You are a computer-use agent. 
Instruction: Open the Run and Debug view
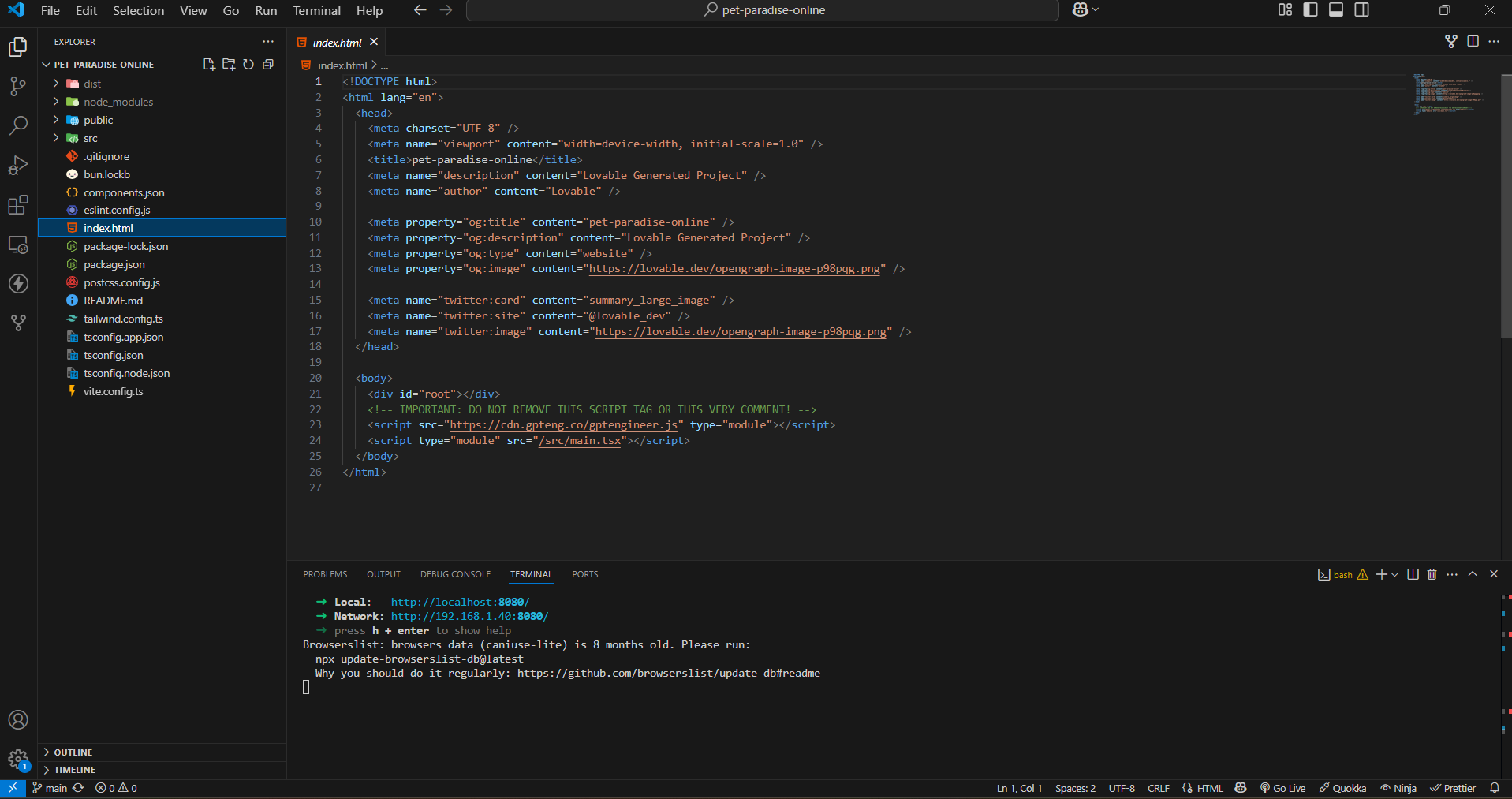17,166
